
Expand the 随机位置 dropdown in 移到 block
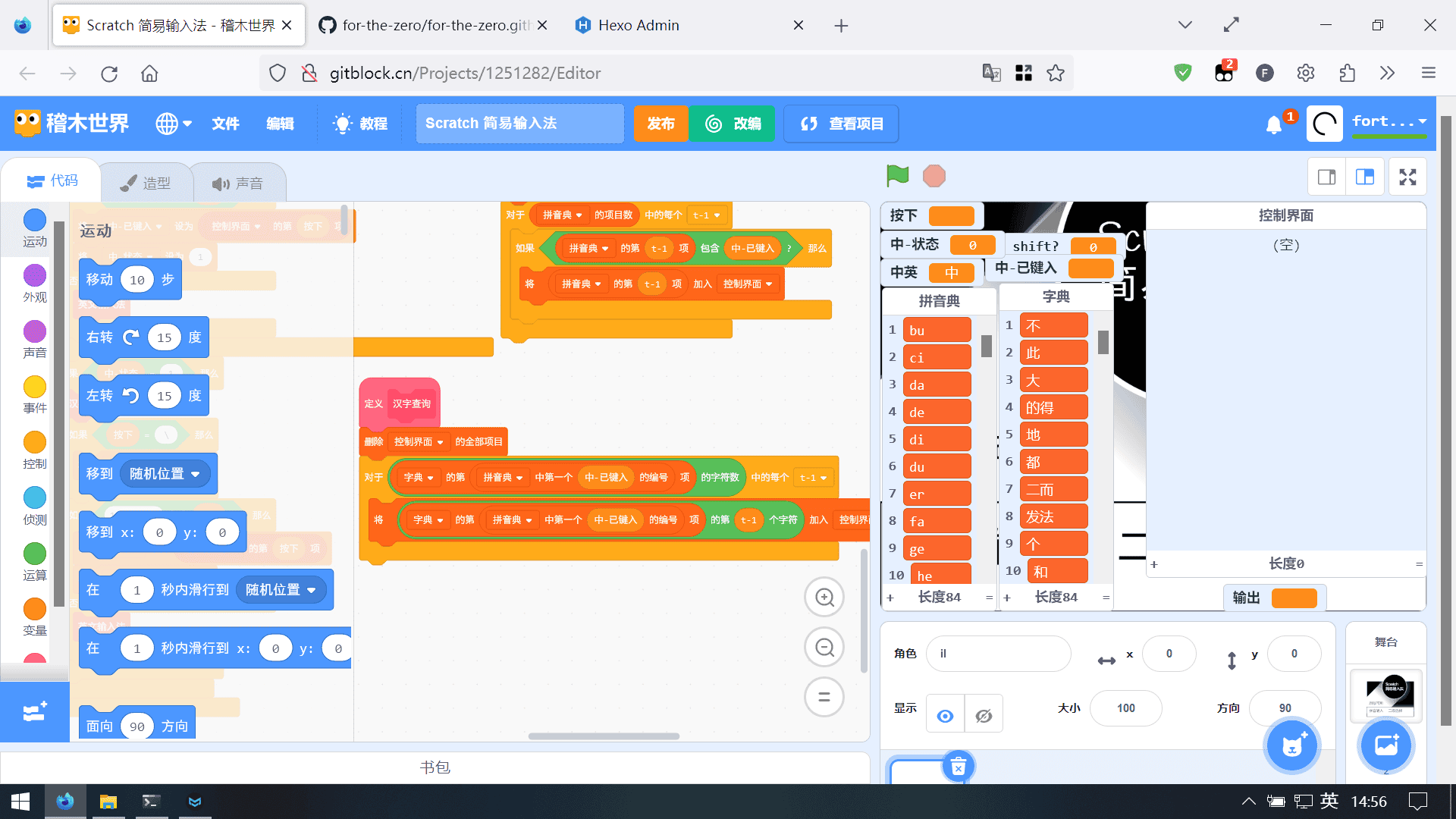(x=196, y=474)
